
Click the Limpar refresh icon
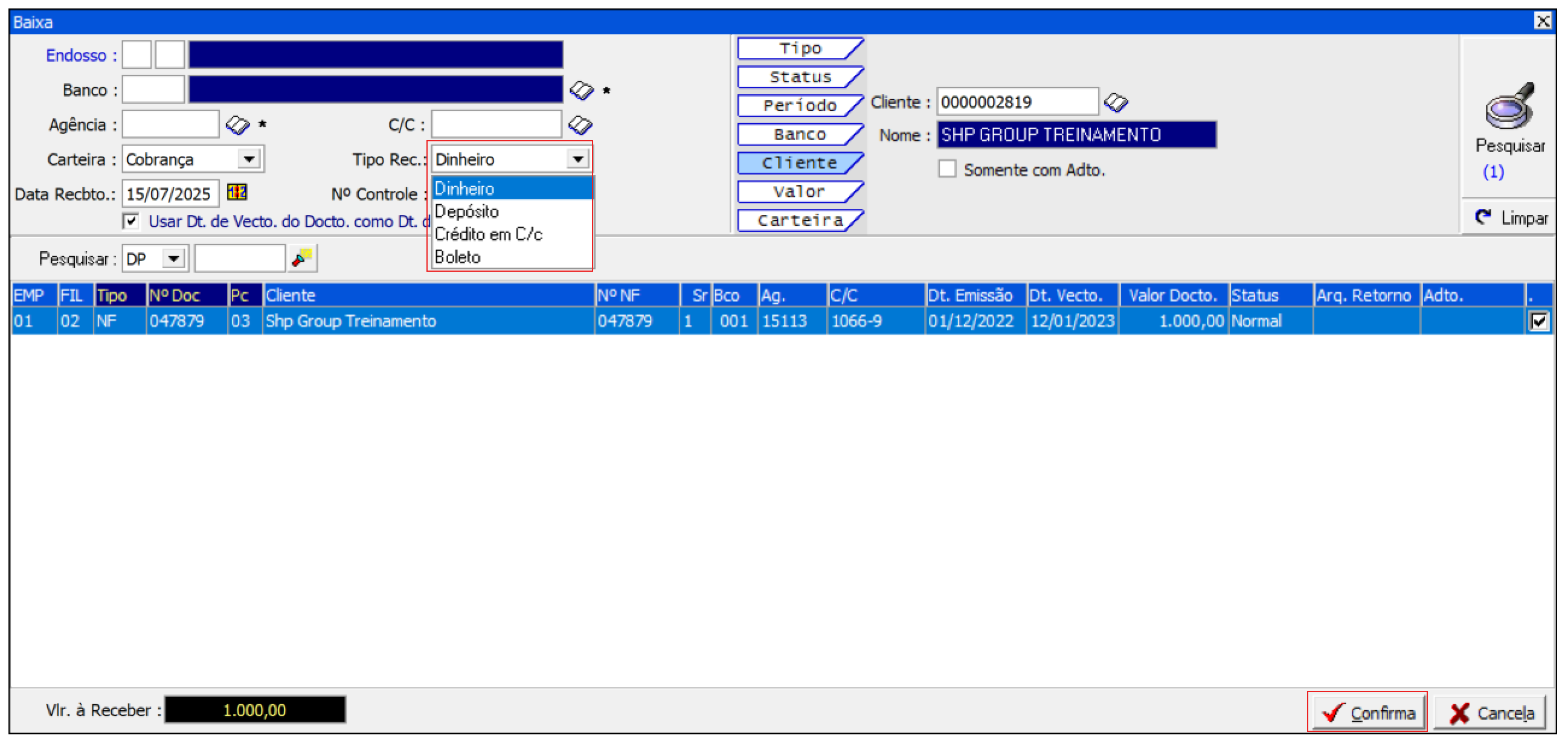click(x=1483, y=217)
